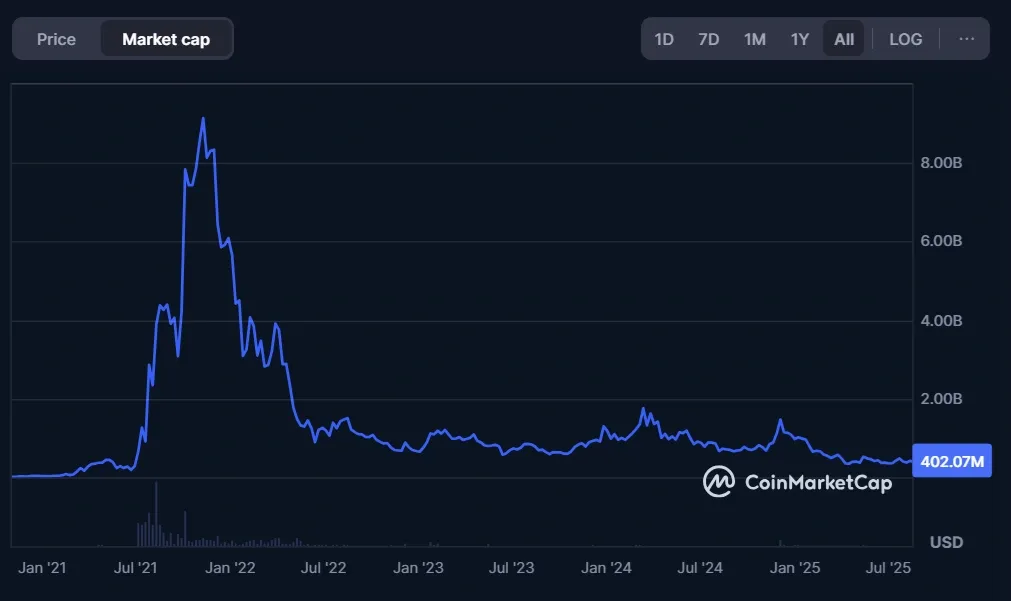Select the Market cap tab
The image size is (1011, 601).
point(166,39)
